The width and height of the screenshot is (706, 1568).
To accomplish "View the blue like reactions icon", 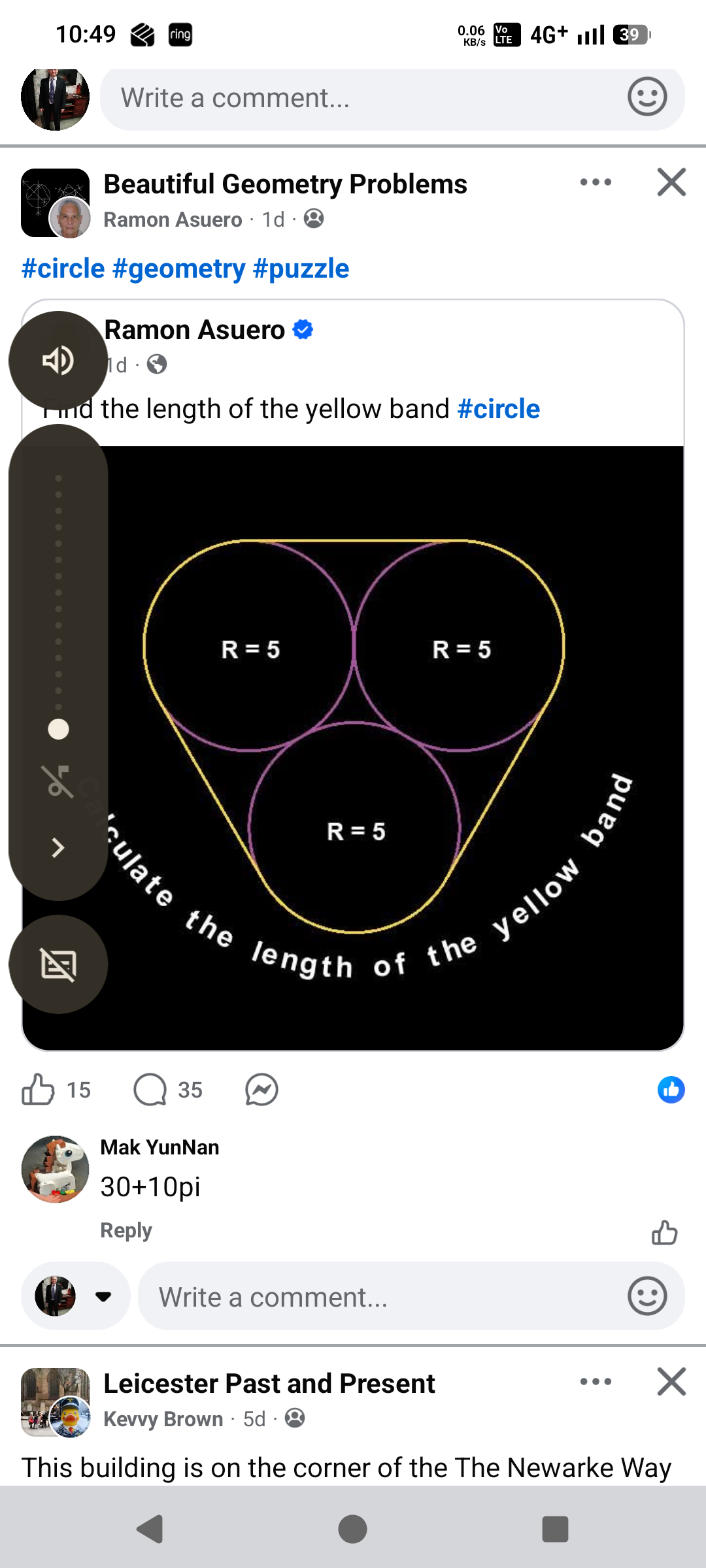I will (671, 1090).
